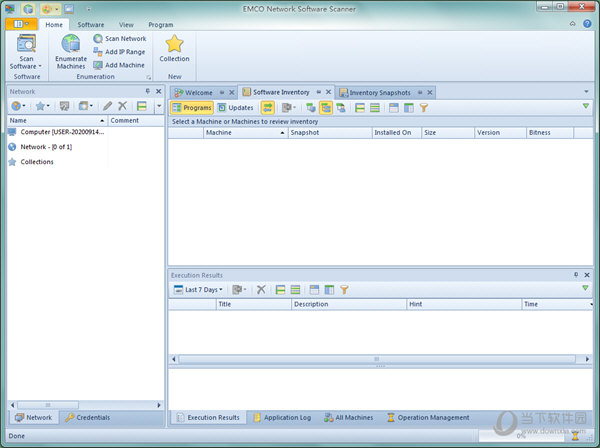Screen dimensions: 600x448
Task: Click delete X icon in Network toolbar
Action: pos(122,106)
